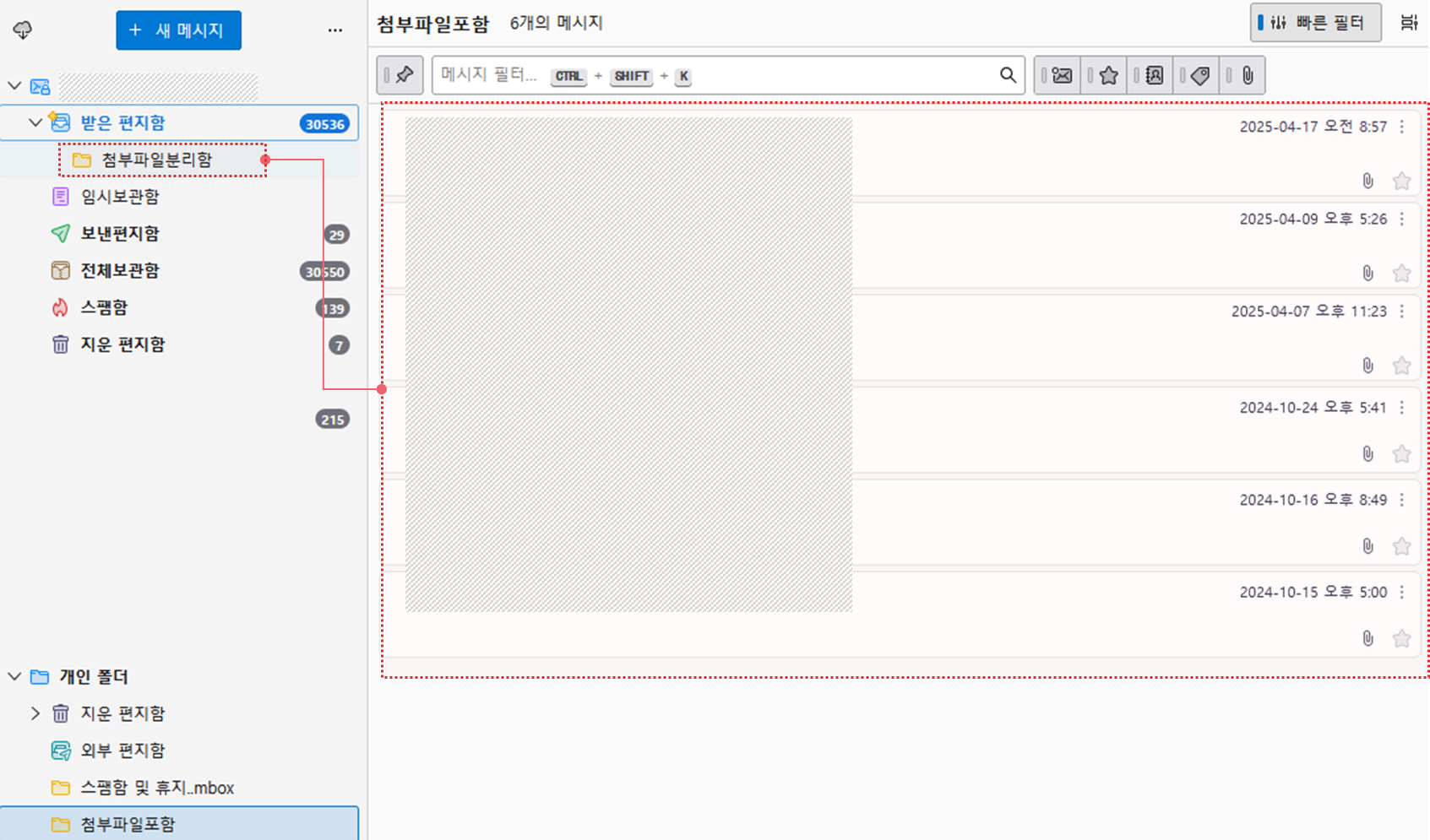Collapse the 받은 편지함 inbox tree
Image resolution: width=1430 pixels, height=840 pixels.
pos(35,122)
